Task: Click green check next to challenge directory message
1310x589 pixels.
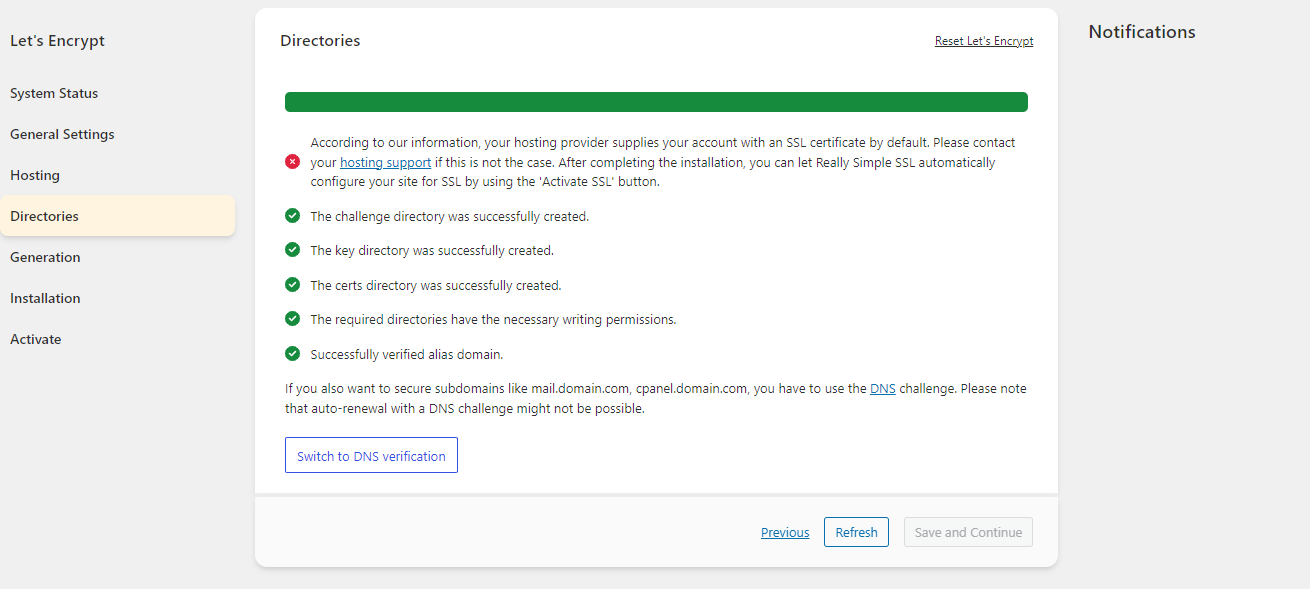Action: 292,216
